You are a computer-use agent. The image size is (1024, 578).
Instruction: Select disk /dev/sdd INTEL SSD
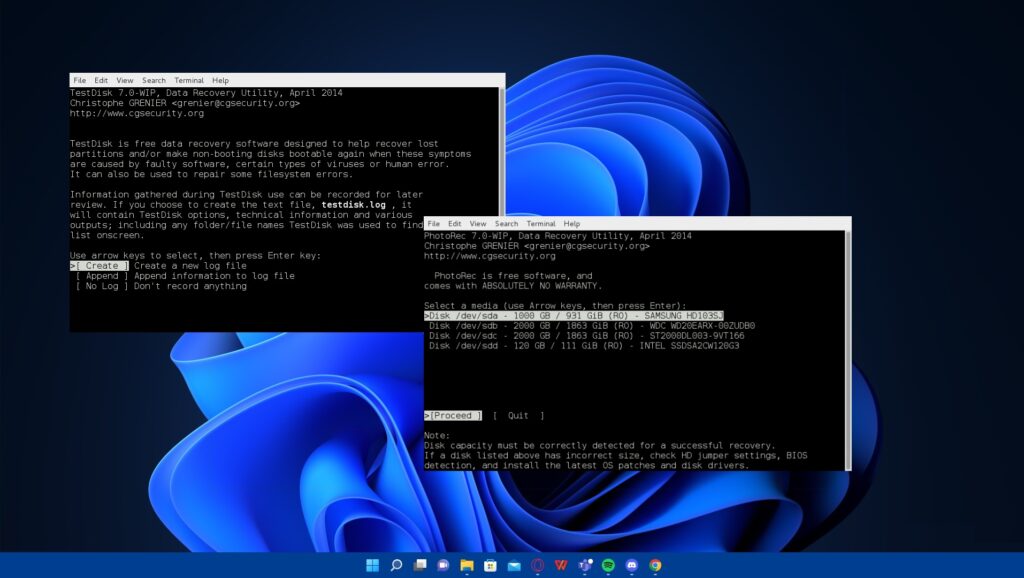[x=584, y=346]
